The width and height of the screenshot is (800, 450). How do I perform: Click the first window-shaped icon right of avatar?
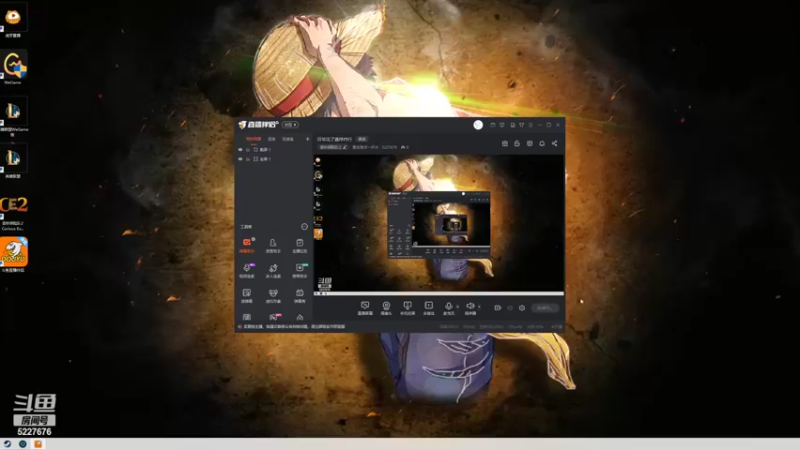click(x=492, y=124)
